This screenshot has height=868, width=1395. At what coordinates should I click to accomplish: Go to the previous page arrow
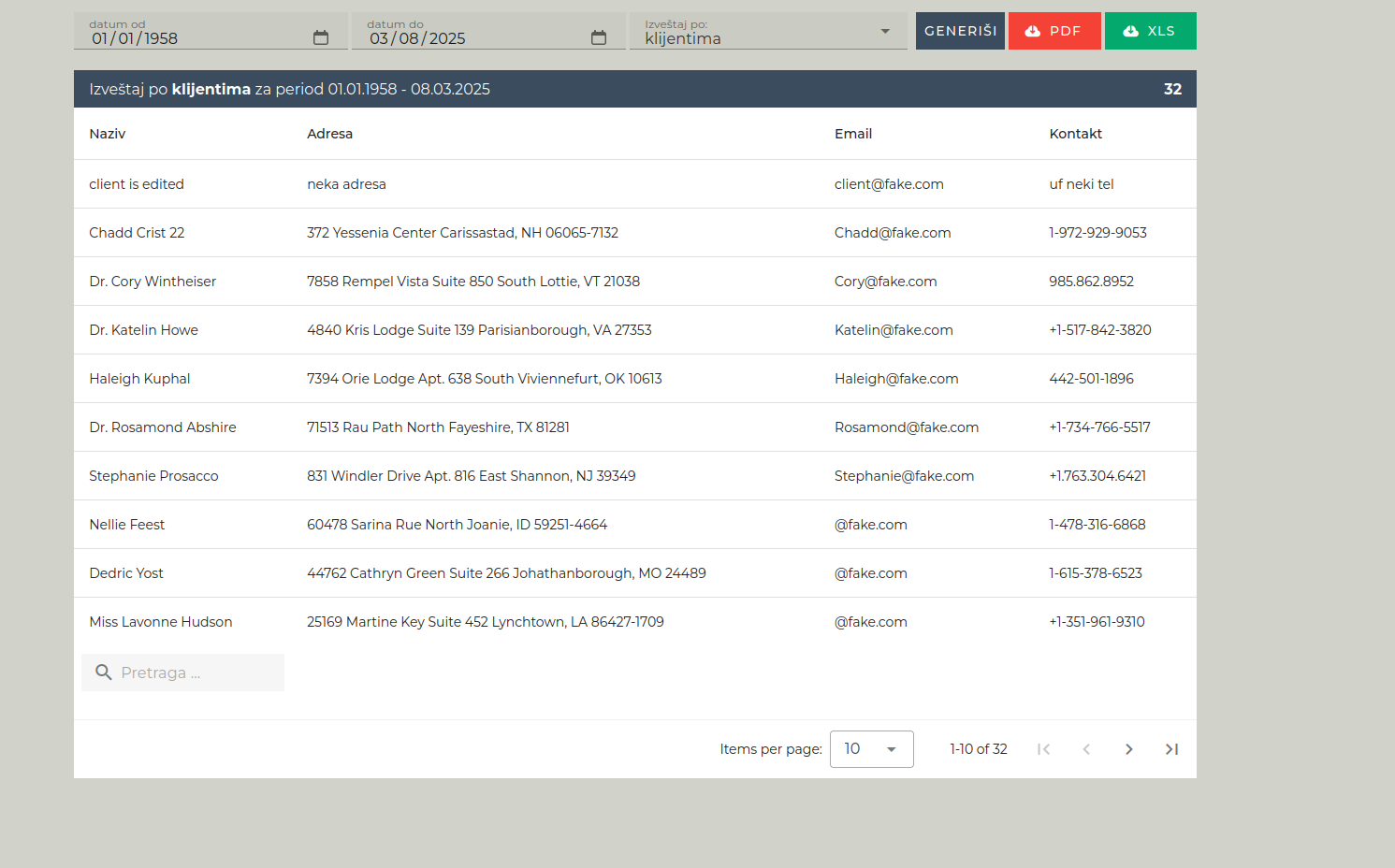pyautogui.click(x=1086, y=749)
